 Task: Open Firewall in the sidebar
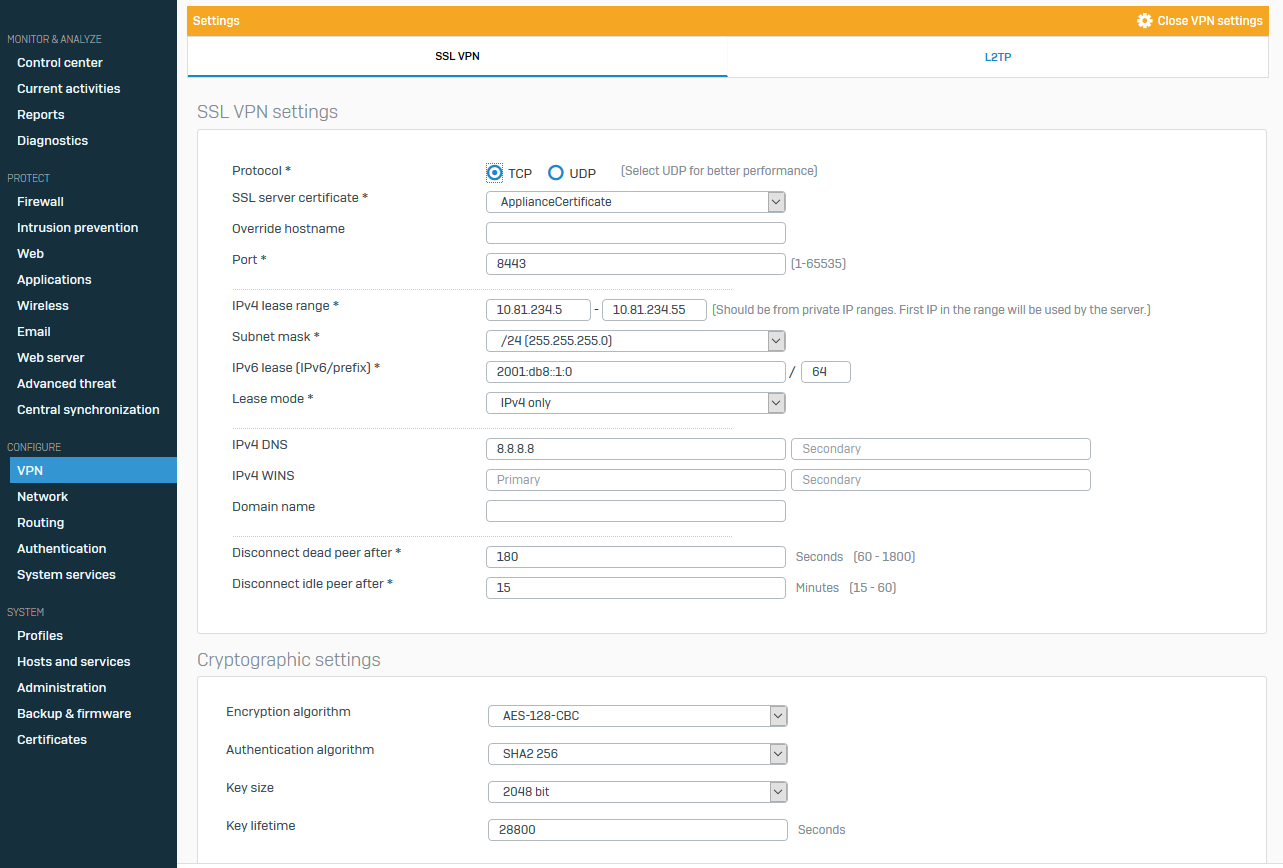point(40,202)
